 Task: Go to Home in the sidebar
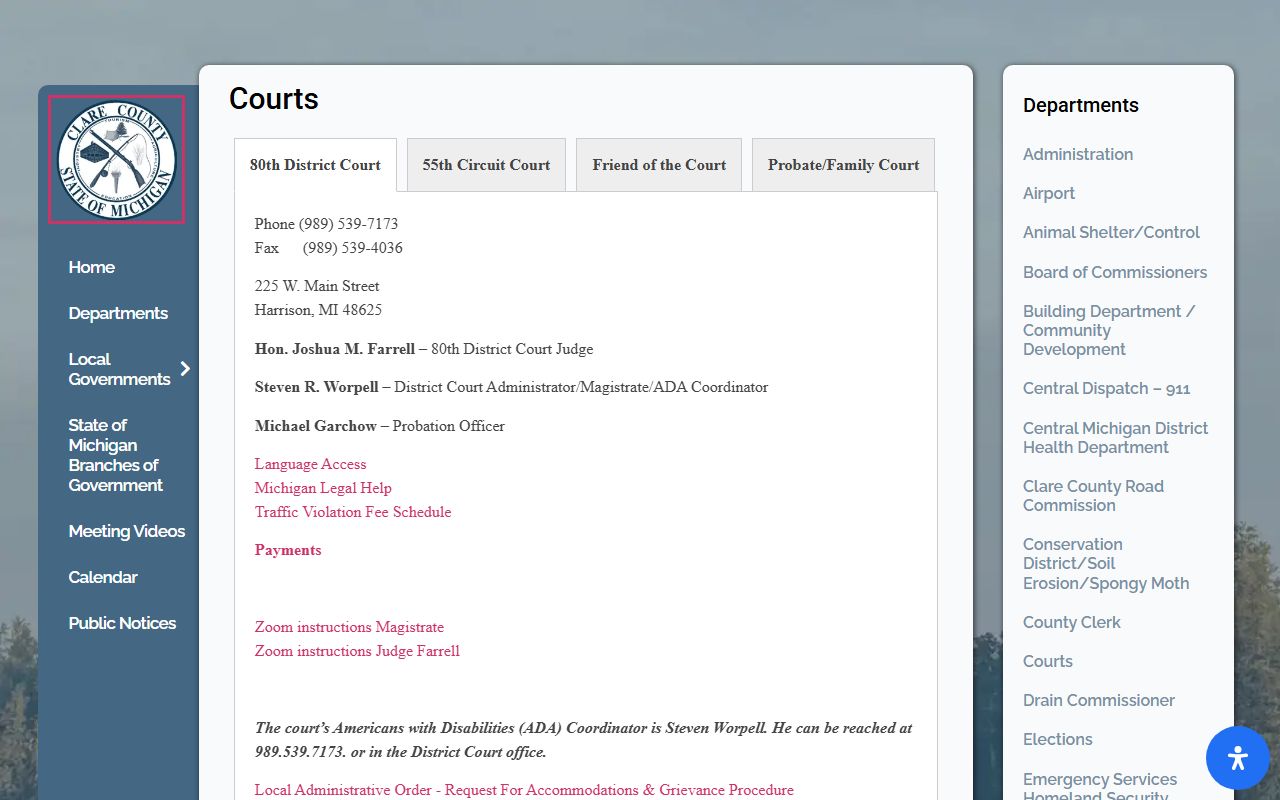coord(92,267)
